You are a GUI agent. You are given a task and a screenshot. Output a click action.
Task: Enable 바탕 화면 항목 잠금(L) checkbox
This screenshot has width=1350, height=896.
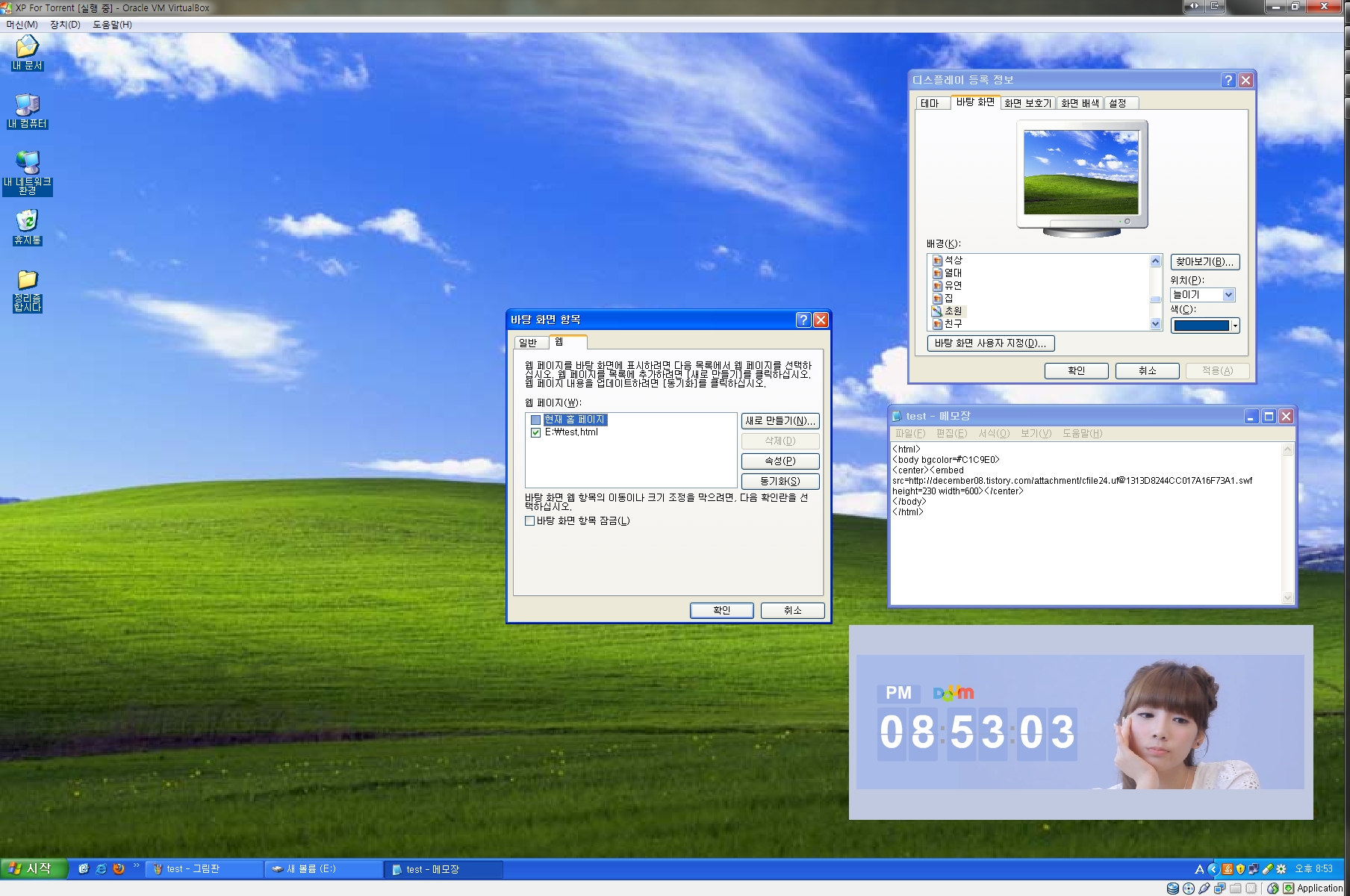[529, 521]
